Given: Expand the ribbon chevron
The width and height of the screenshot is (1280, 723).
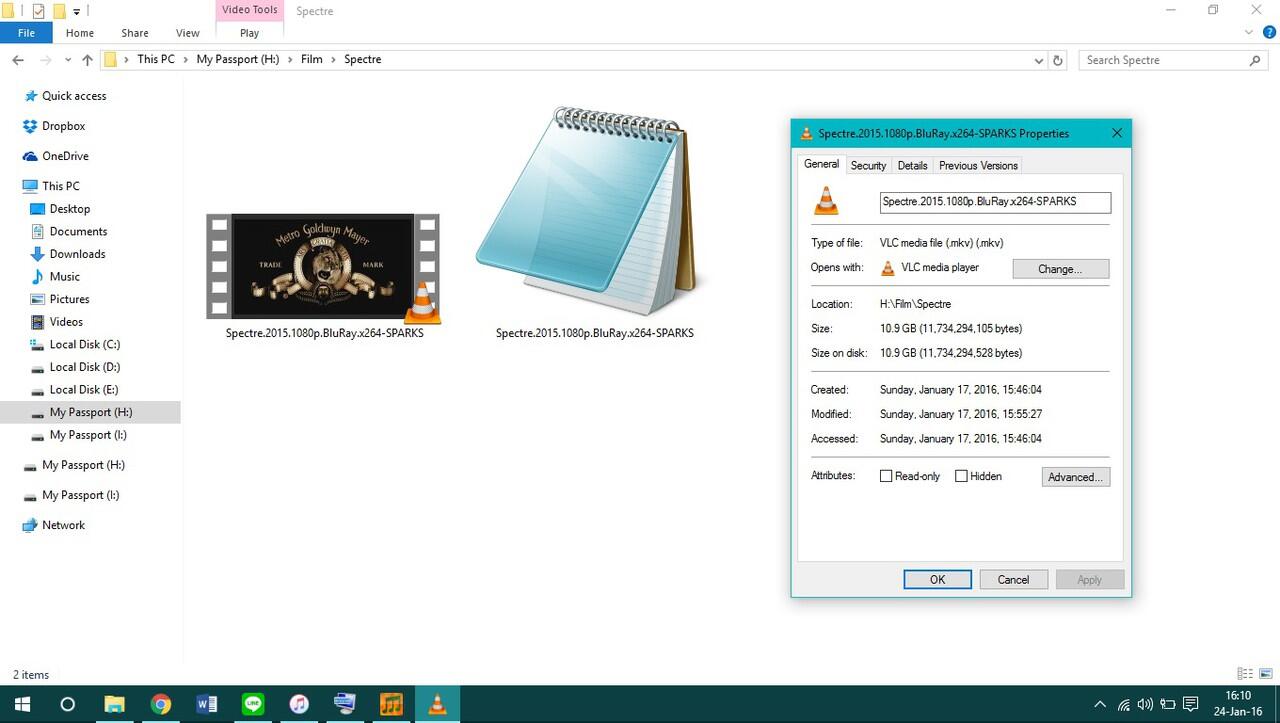Looking at the screenshot, I should (1249, 32).
